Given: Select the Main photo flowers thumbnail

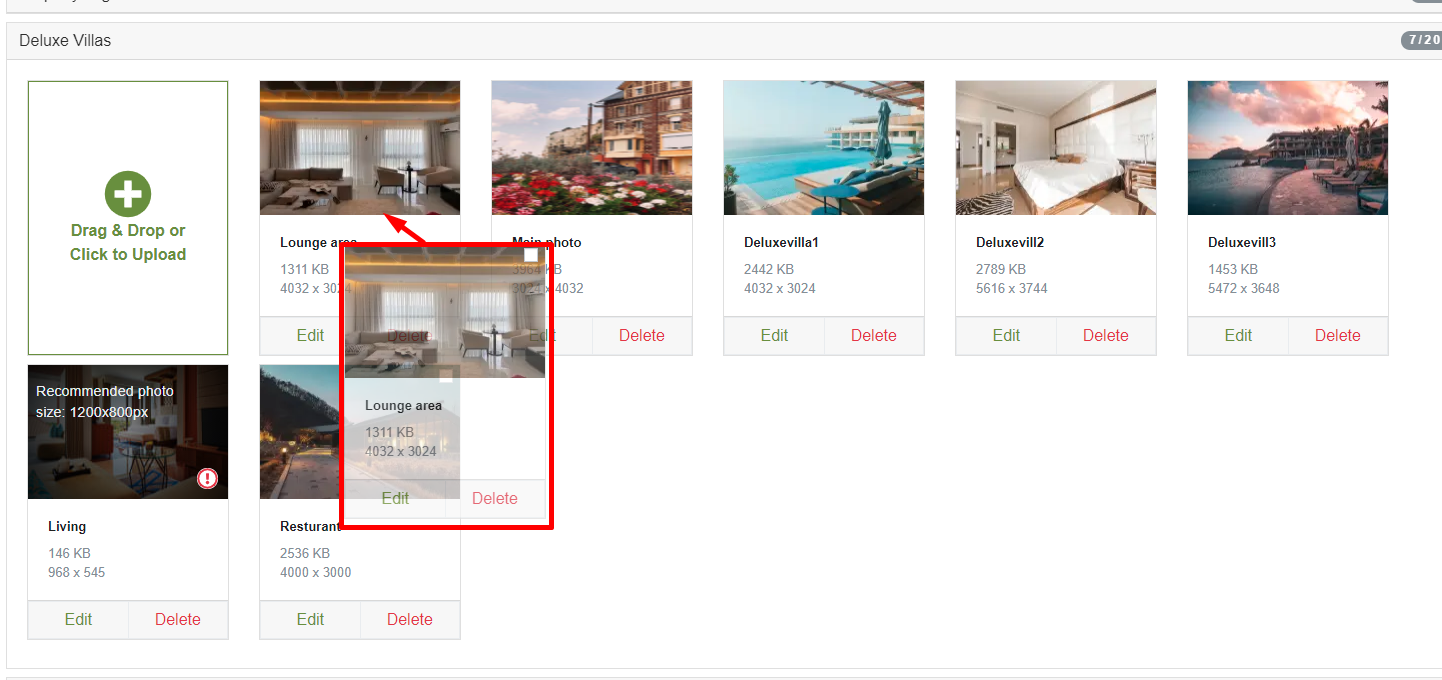Looking at the screenshot, I should pyautogui.click(x=592, y=148).
